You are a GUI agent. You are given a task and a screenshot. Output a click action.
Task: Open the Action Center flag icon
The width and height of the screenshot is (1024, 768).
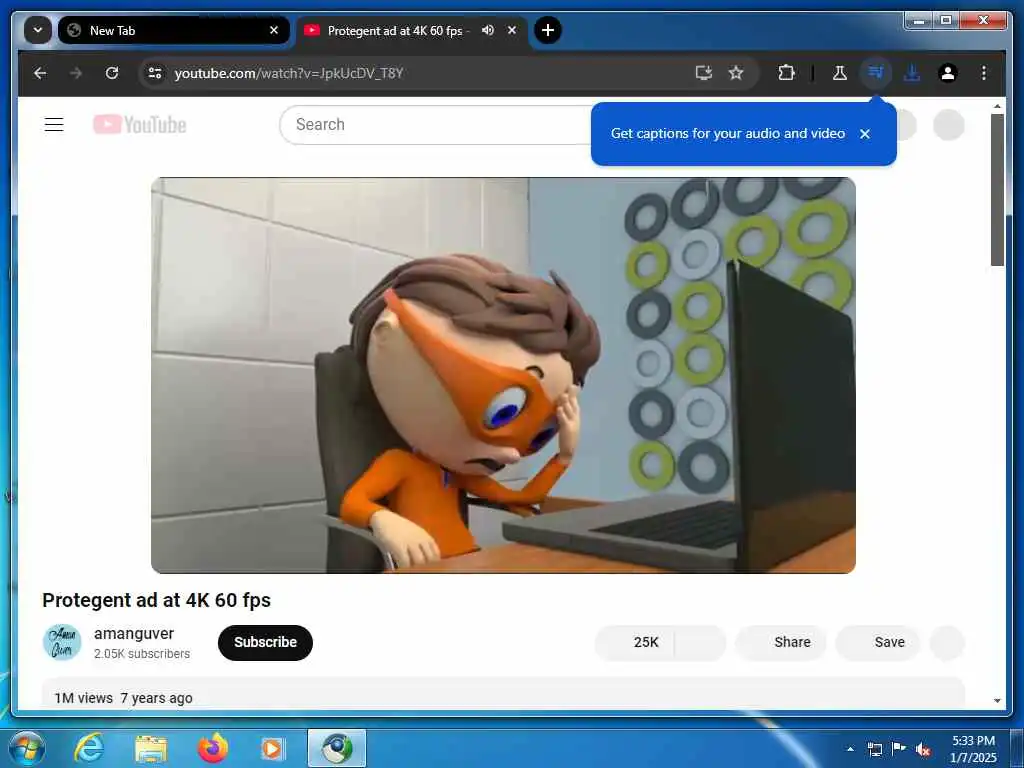pos(899,748)
